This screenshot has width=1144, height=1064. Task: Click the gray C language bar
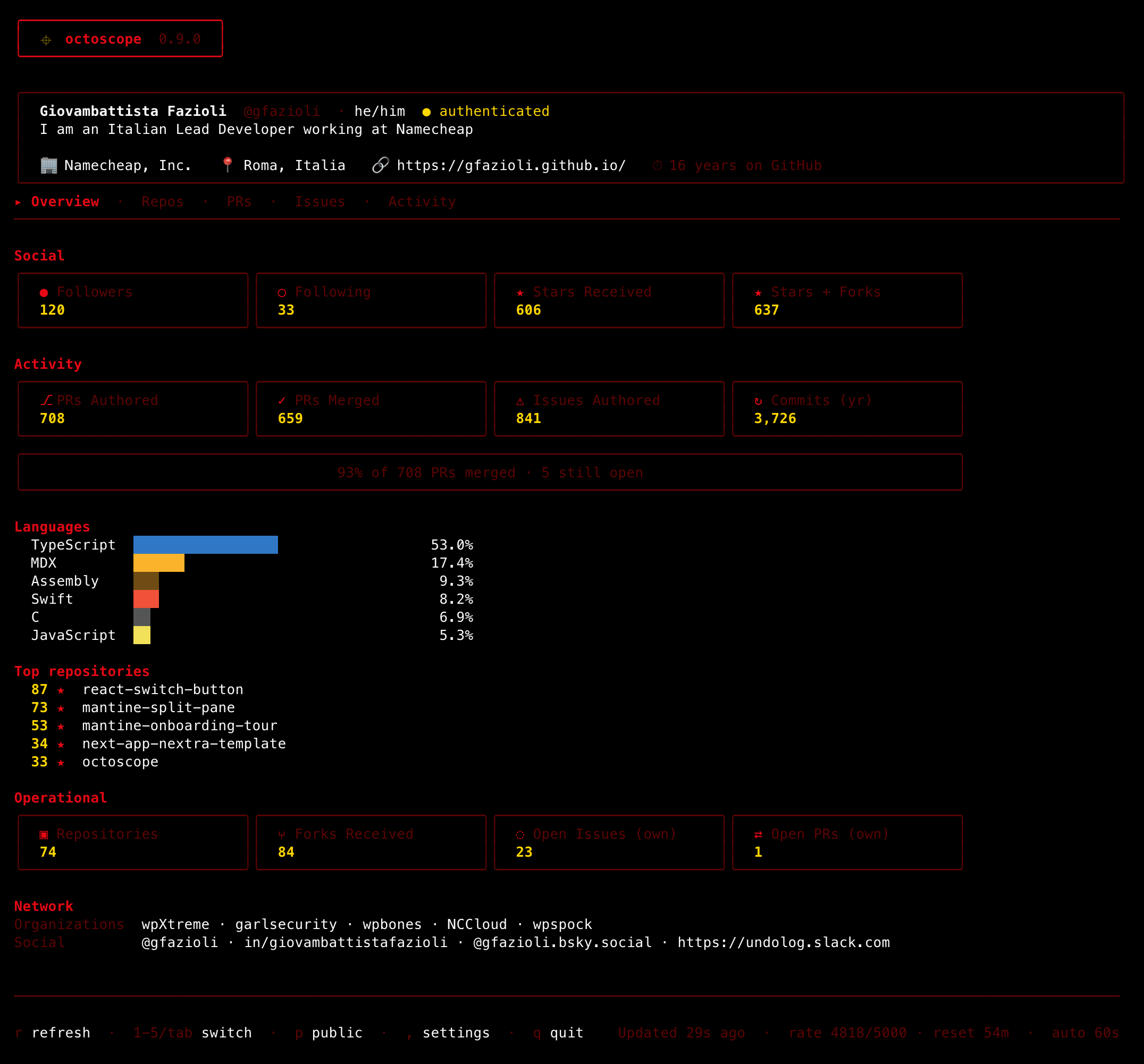point(142,617)
